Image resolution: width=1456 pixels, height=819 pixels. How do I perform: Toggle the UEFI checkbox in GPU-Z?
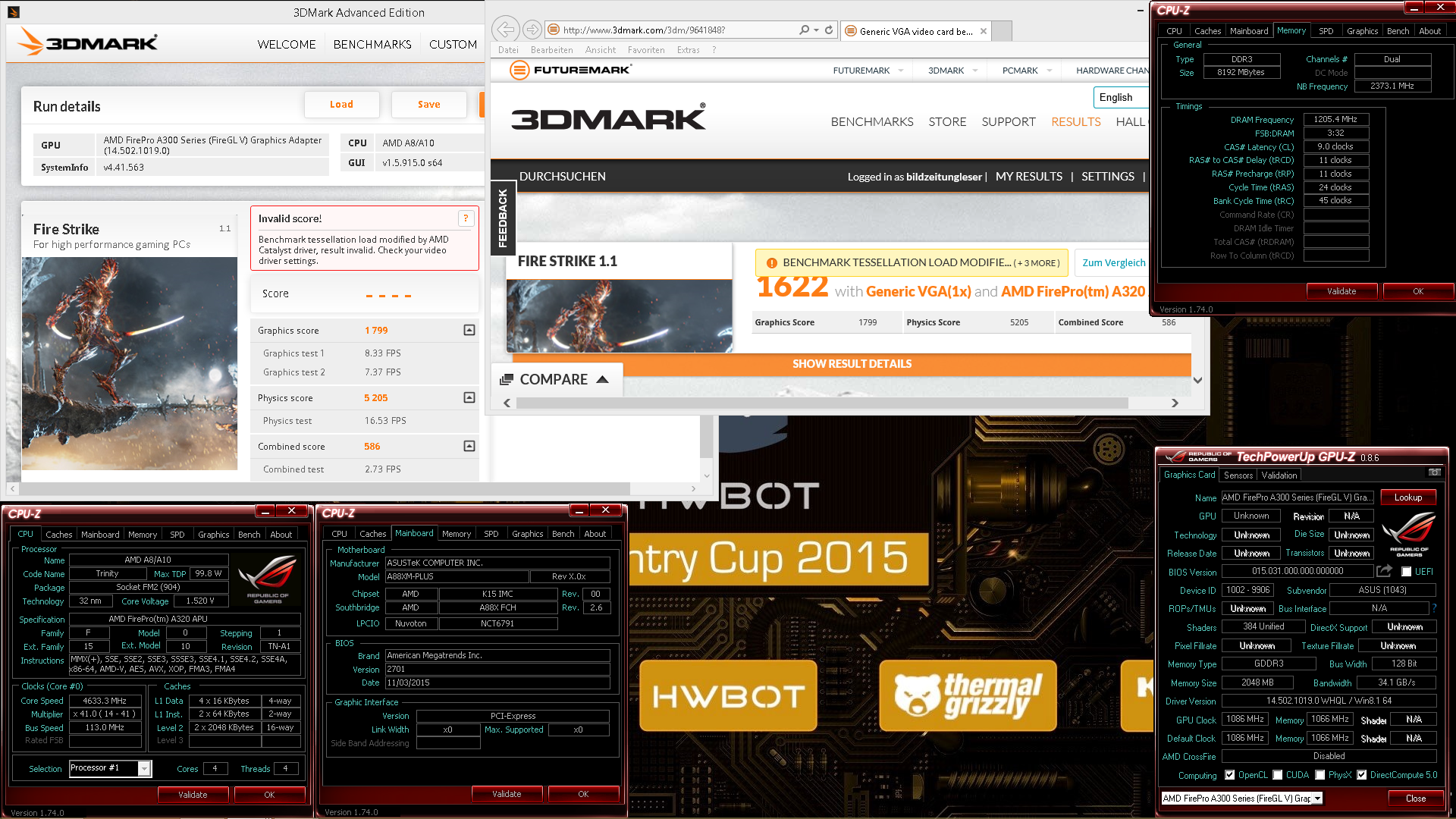pos(1407,572)
